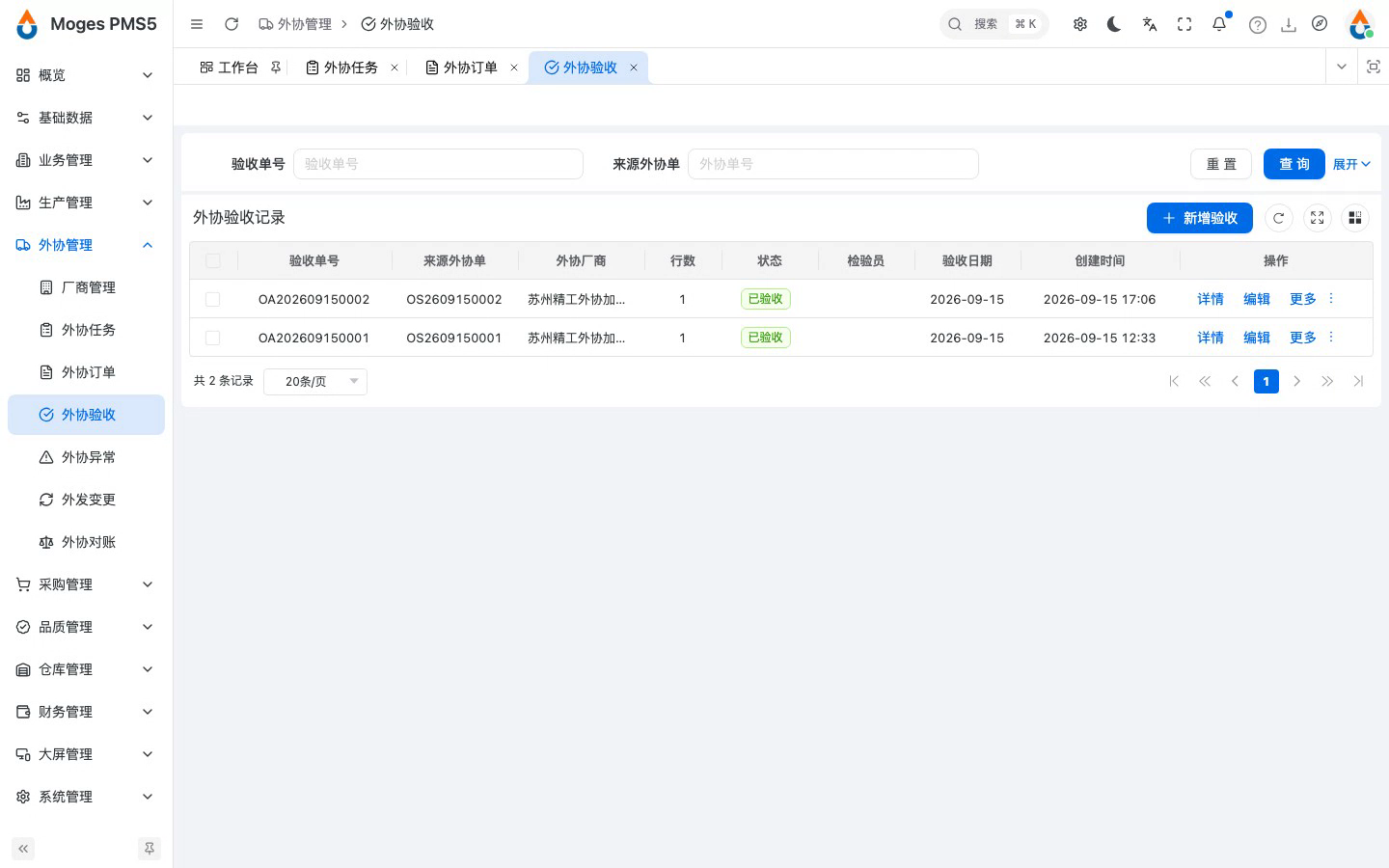Click the 重置 button
Image resolution: width=1389 pixels, height=868 pixels.
[x=1221, y=164]
